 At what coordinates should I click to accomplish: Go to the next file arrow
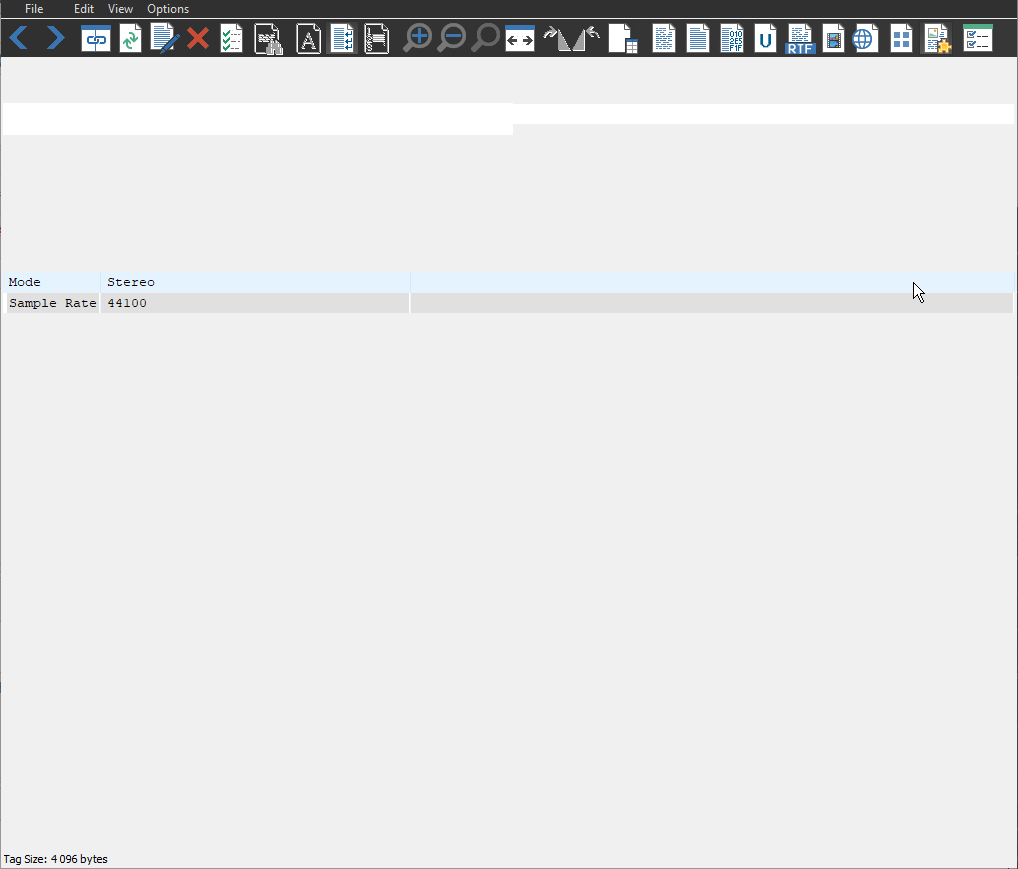[55, 38]
